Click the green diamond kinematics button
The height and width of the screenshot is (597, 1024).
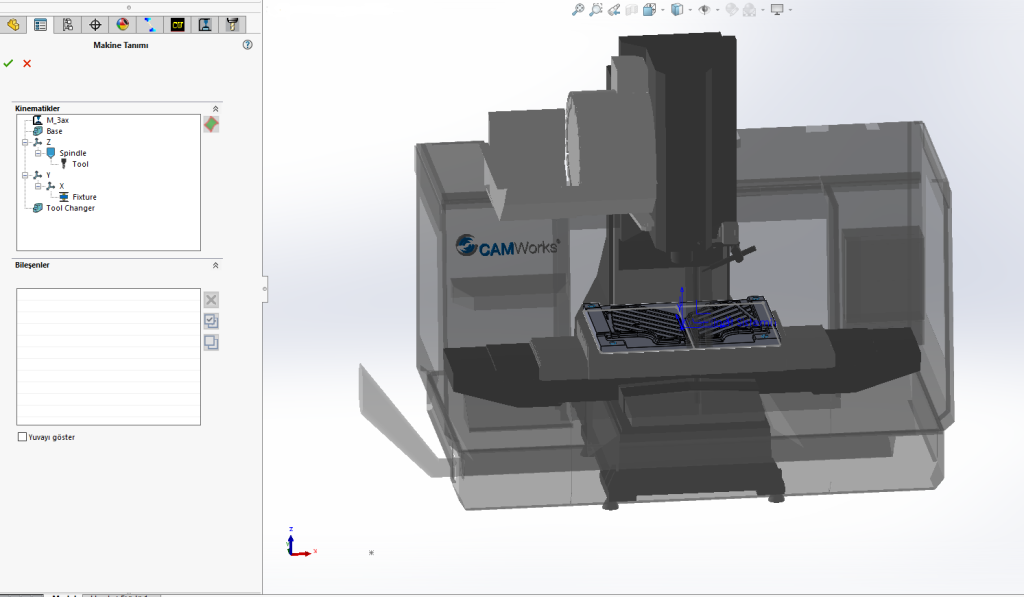click(x=211, y=124)
